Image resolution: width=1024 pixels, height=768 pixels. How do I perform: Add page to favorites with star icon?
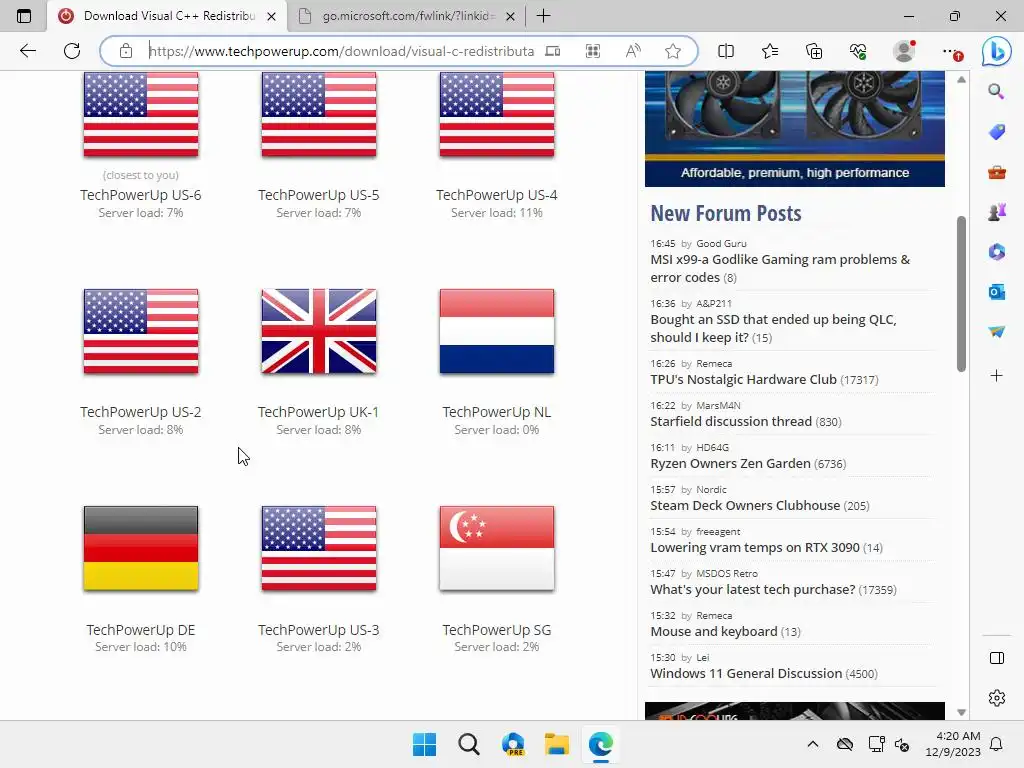pos(673,51)
